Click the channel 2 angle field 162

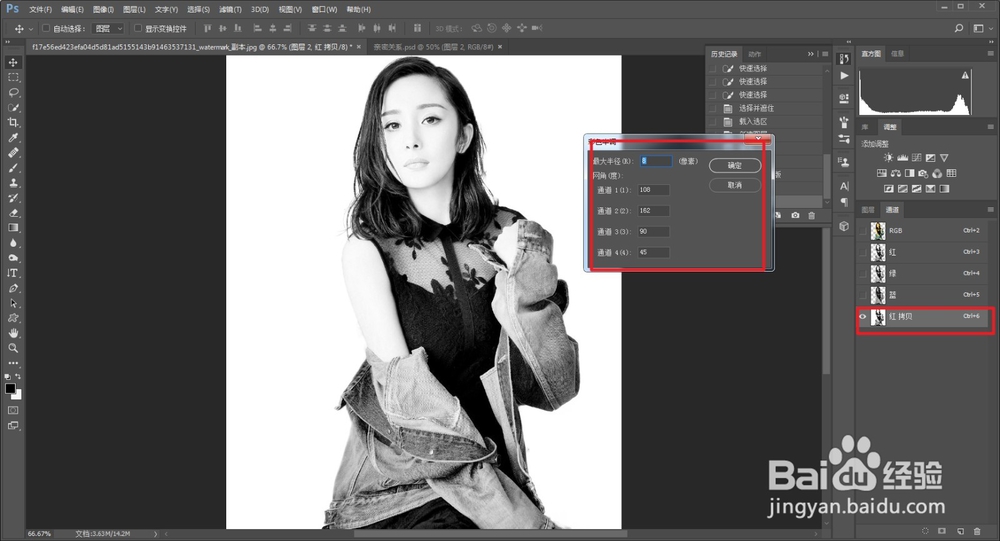coord(654,211)
